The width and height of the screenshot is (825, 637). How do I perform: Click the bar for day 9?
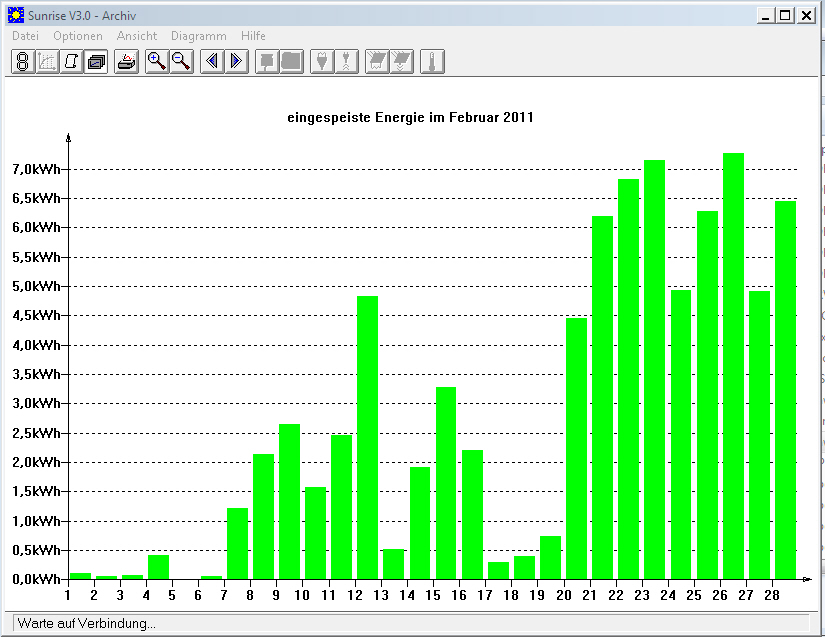(289, 501)
